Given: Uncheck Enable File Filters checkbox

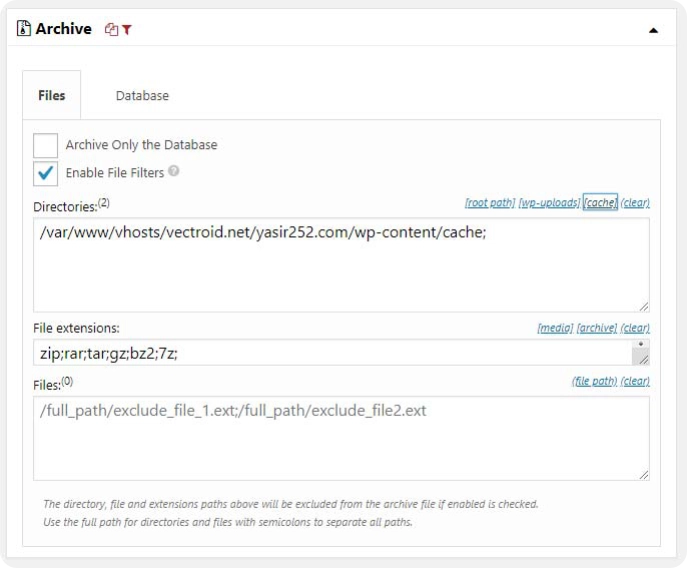Looking at the screenshot, I should tap(46, 173).
